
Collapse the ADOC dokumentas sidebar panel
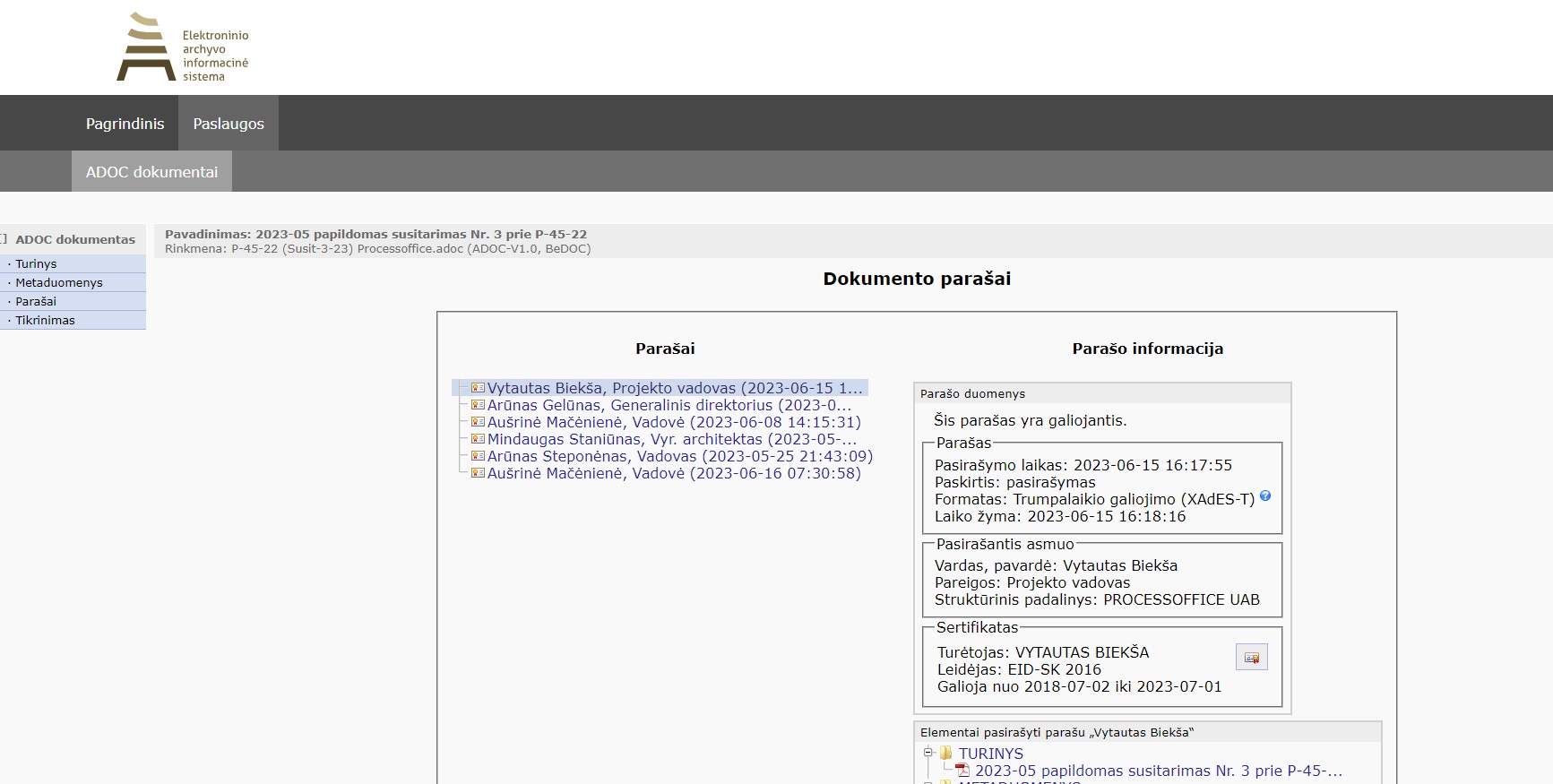[4, 239]
